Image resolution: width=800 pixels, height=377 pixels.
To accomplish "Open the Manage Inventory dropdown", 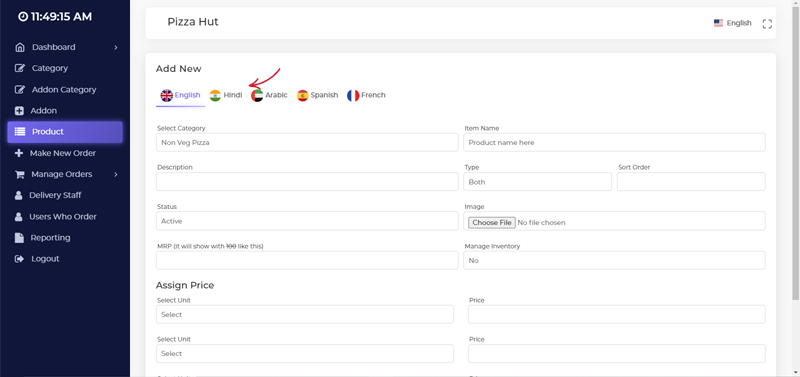I will 614,260.
